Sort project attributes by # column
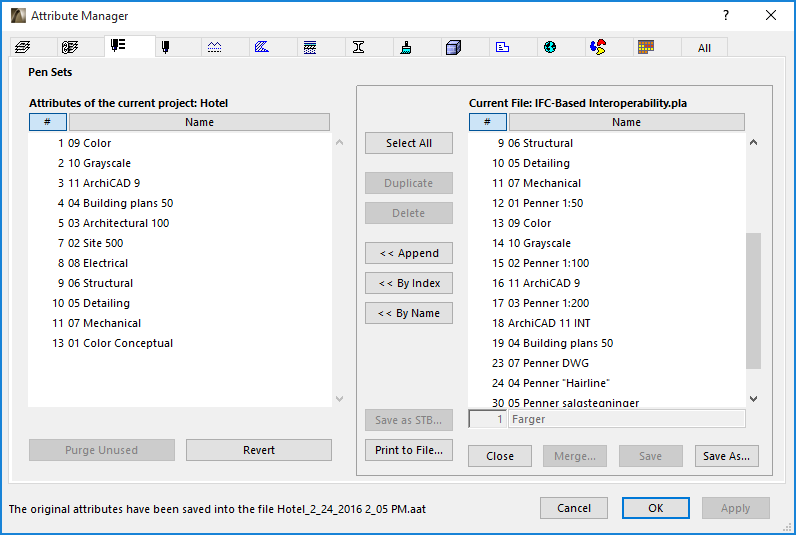Screen dimensions: 796x535 pos(48,122)
